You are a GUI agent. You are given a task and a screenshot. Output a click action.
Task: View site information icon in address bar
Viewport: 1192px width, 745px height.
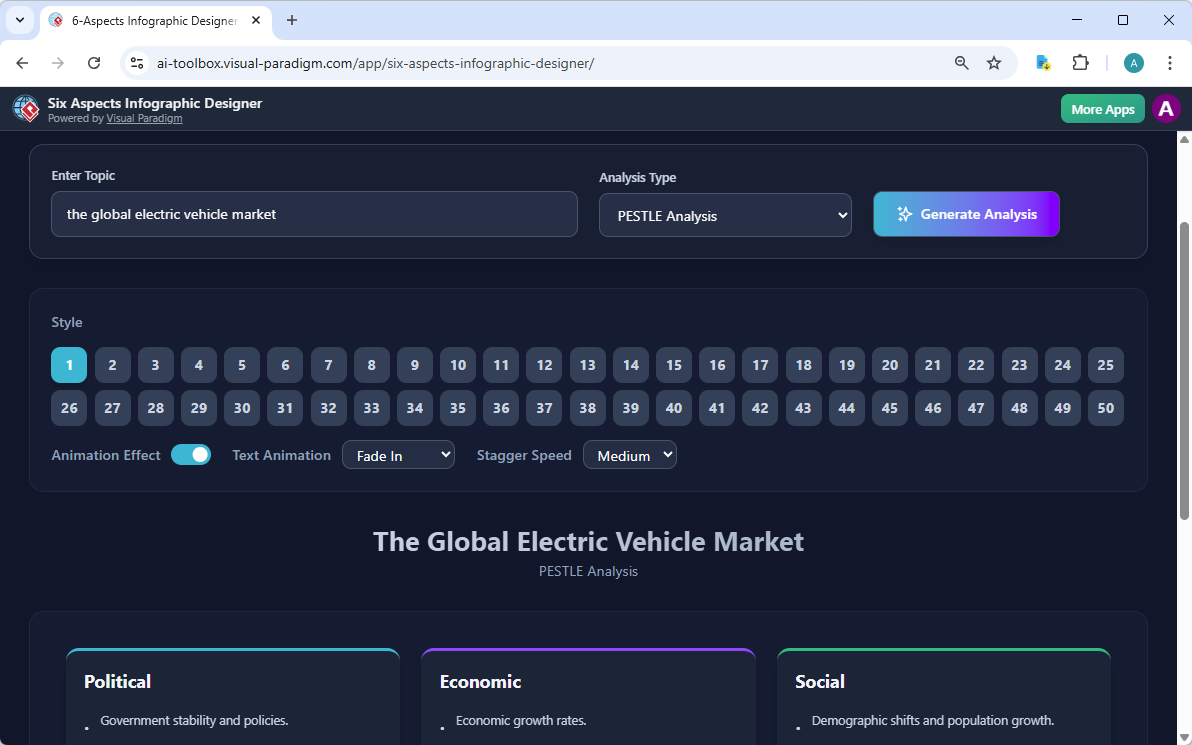(138, 63)
